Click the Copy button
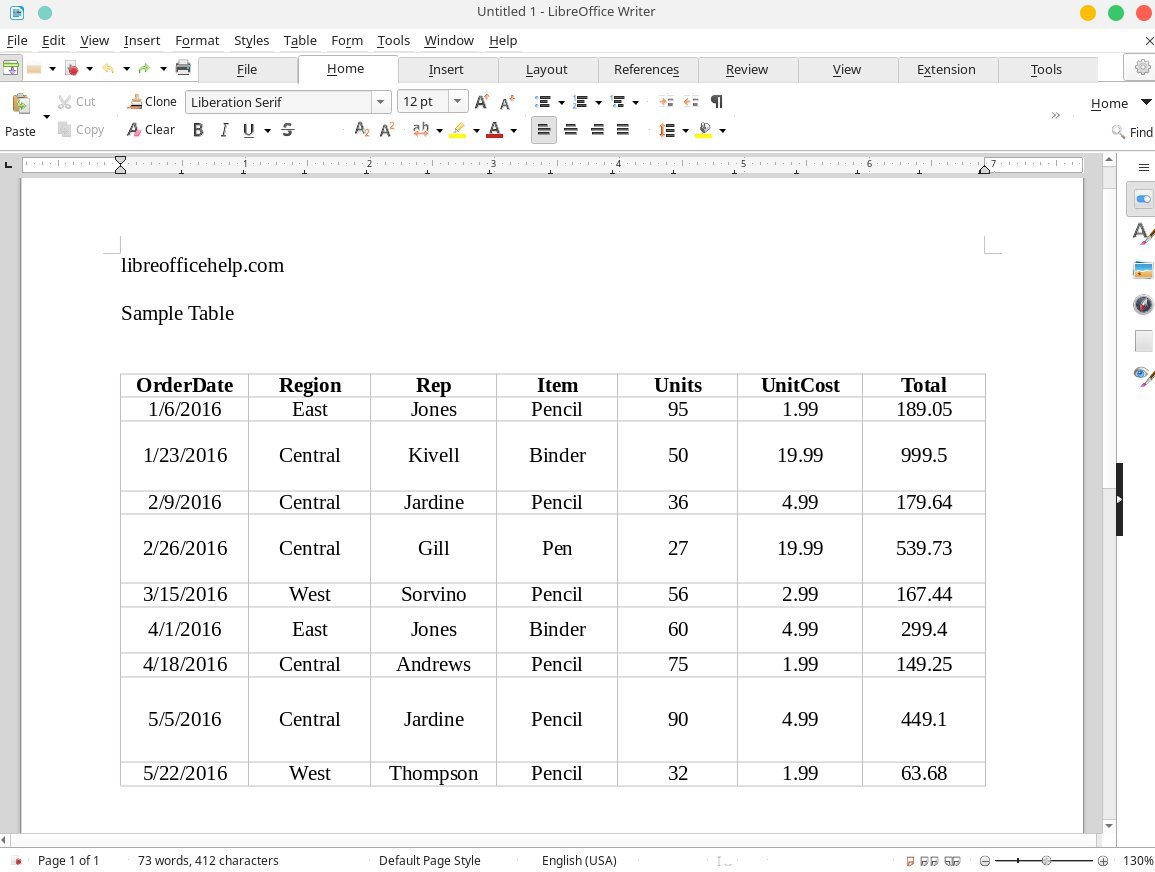 (x=81, y=130)
